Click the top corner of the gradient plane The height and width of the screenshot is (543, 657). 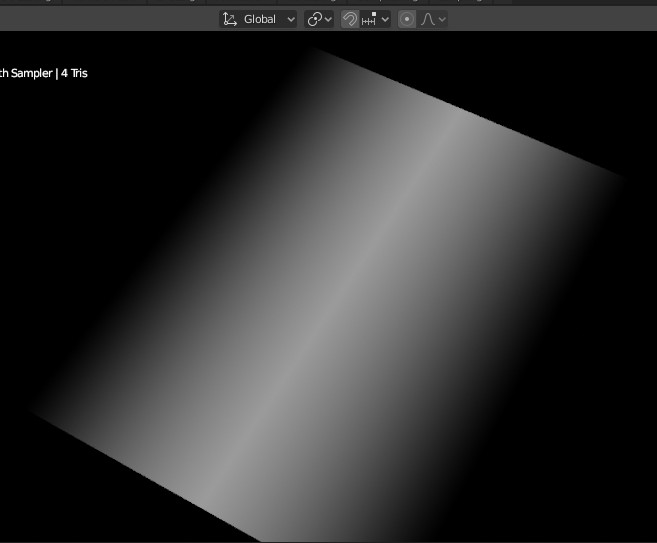coord(318,52)
